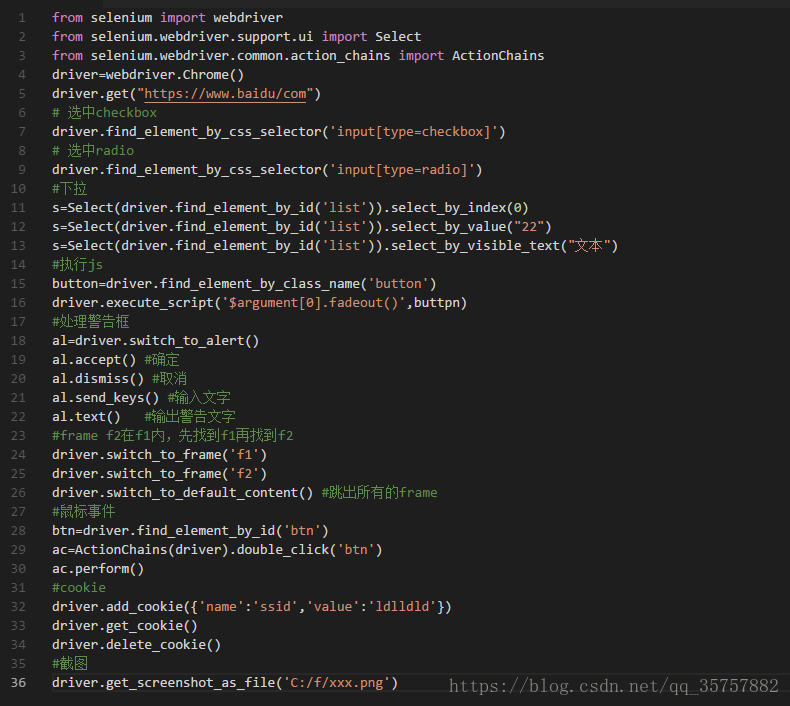Click 'driver.add_cookie' on line 32
The height and width of the screenshot is (706, 790).
[x=117, y=607]
